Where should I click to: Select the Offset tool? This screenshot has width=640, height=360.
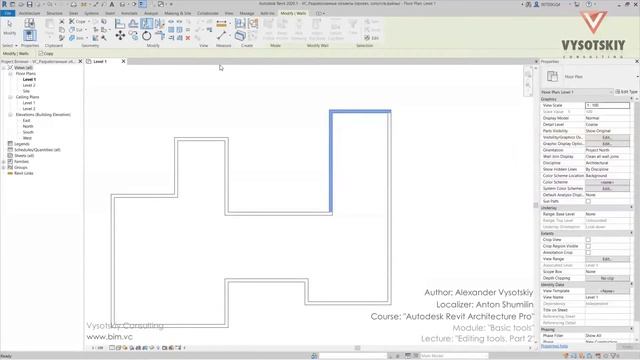133,24
